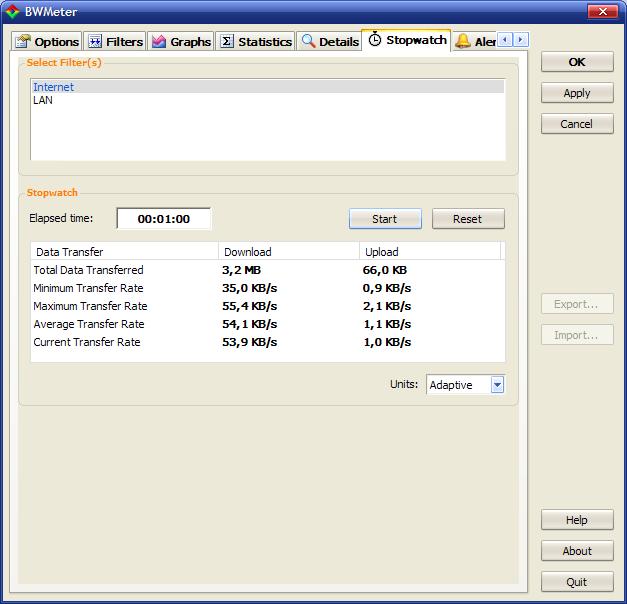Open the Units dropdown arrow

[497, 385]
